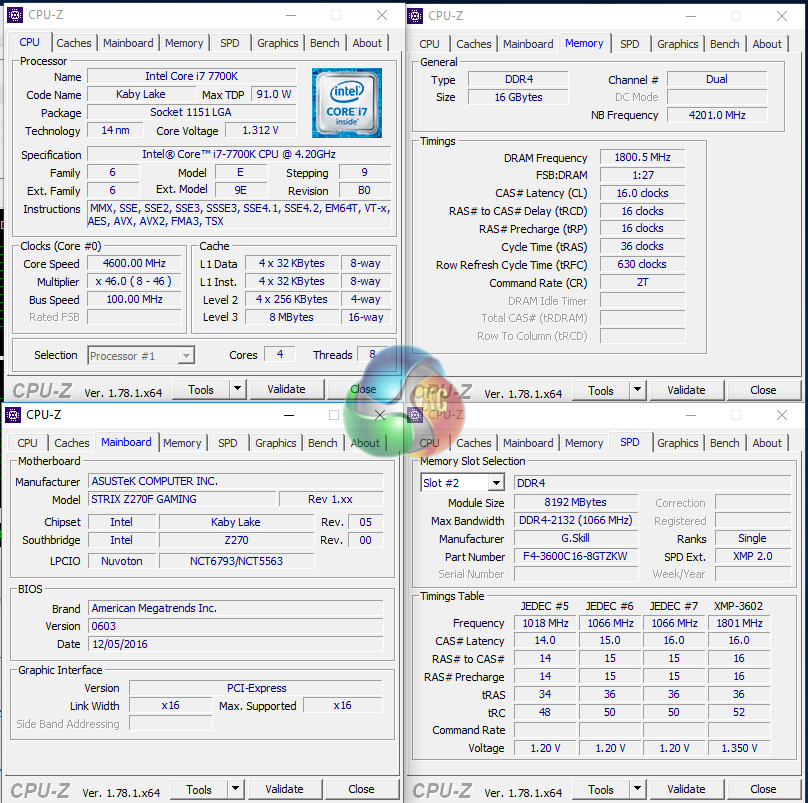
Task: Click CPU-Z title bar icon in Memory timings window
Action: [416, 15]
